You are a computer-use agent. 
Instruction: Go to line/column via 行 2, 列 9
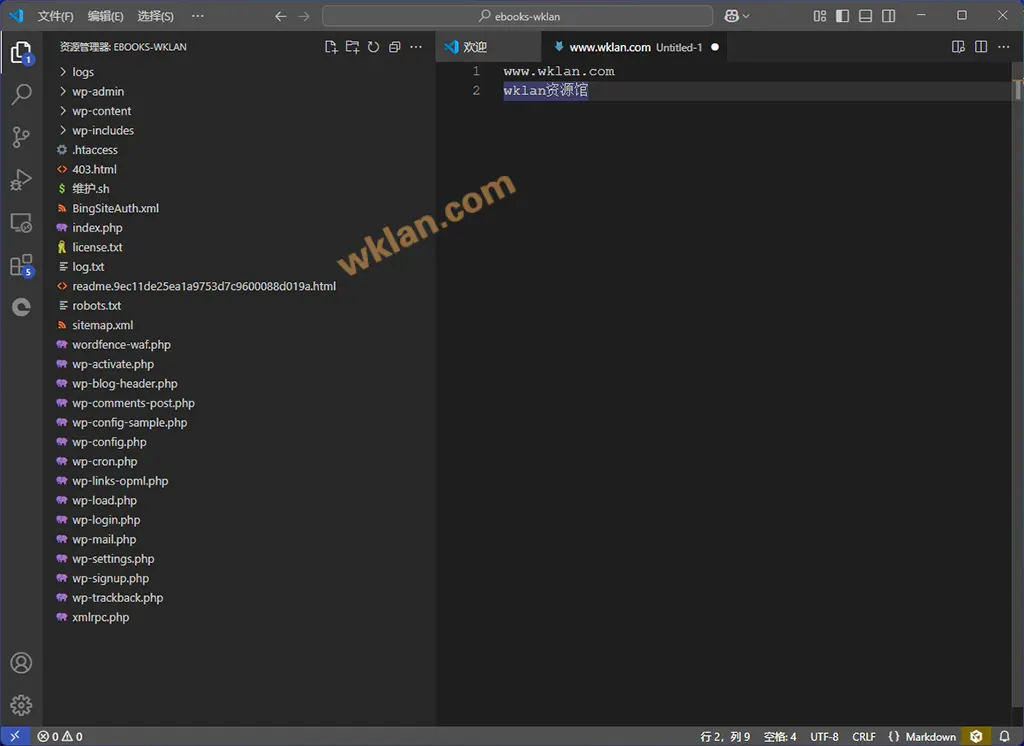click(x=725, y=736)
